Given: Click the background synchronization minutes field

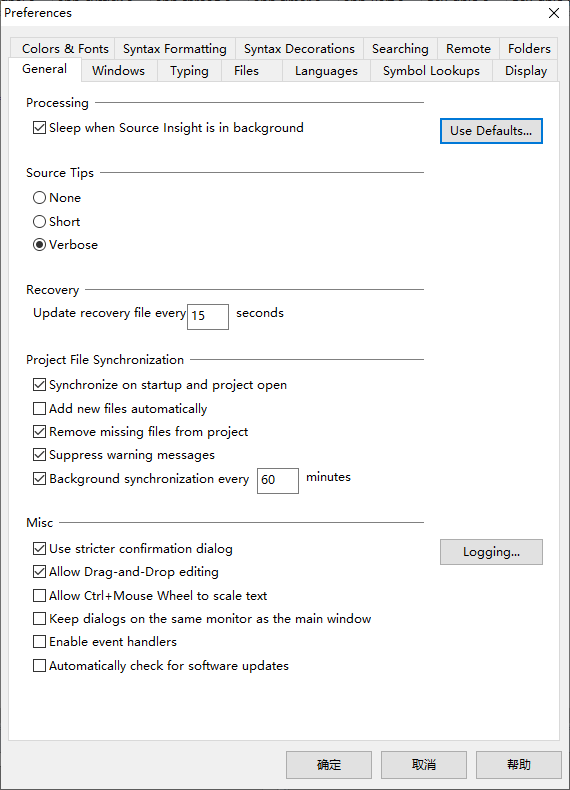Looking at the screenshot, I should click(278, 481).
